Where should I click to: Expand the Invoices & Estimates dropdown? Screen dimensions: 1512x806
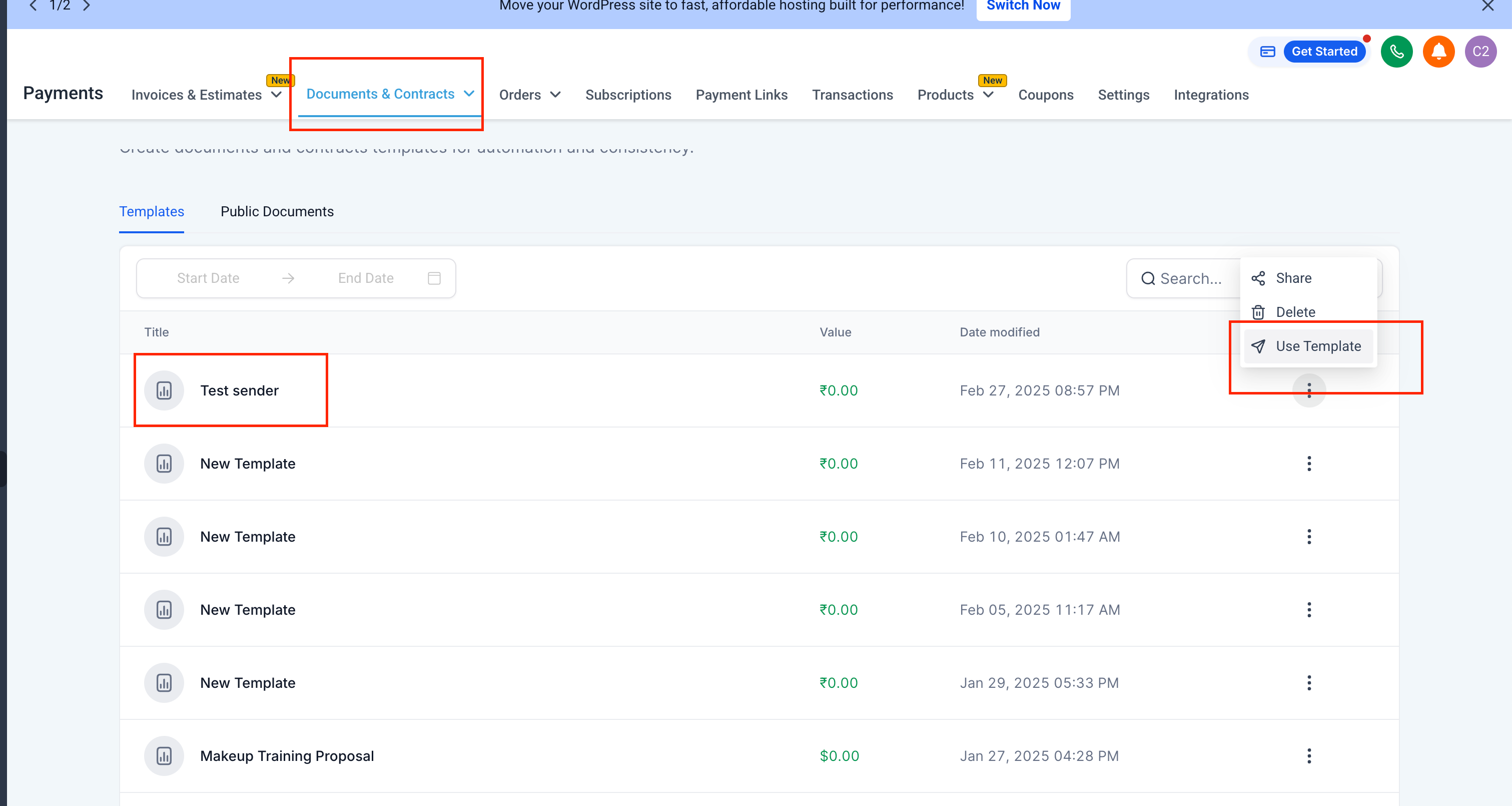coord(206,95)
